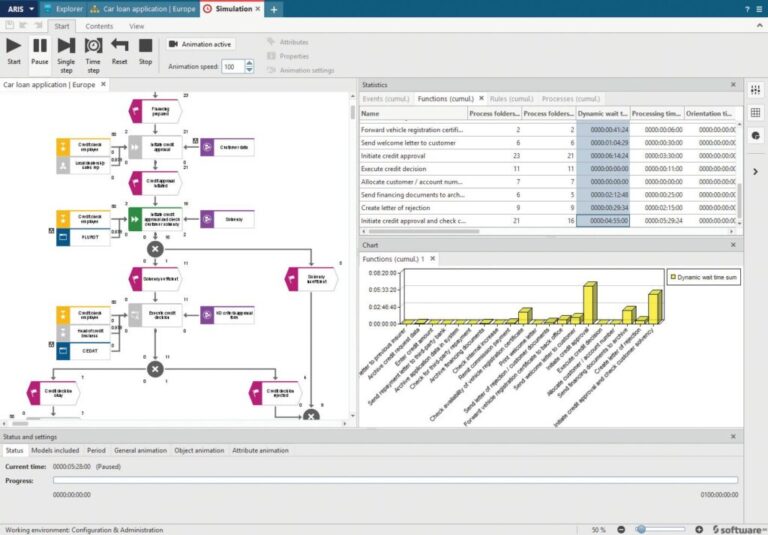The width and height of the screenshot is (768, 535).
Task: Stop the simulation
Action: [x=146, y=46]
